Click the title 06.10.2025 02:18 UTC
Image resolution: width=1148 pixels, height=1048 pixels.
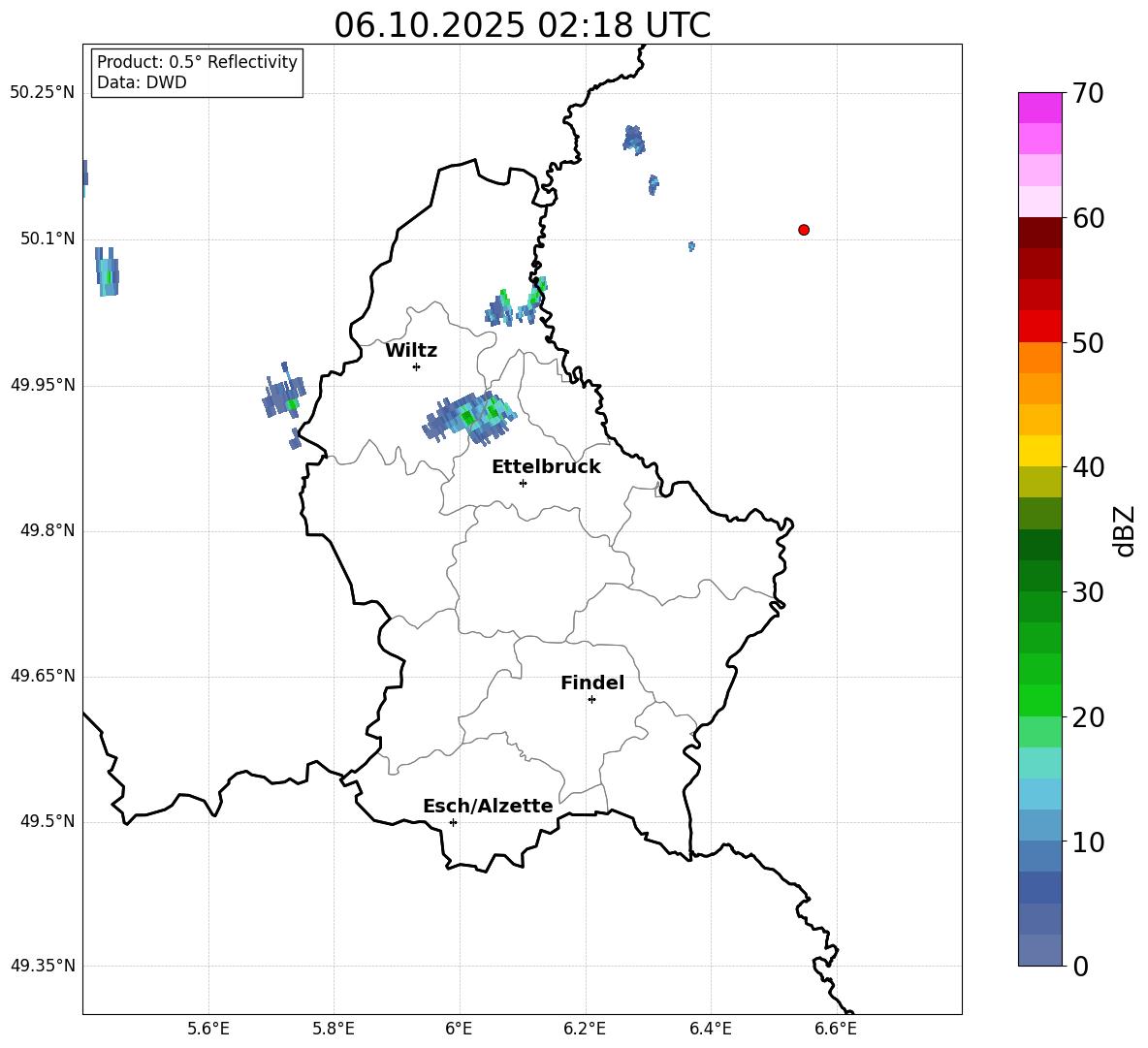click(x=522, y=25)
